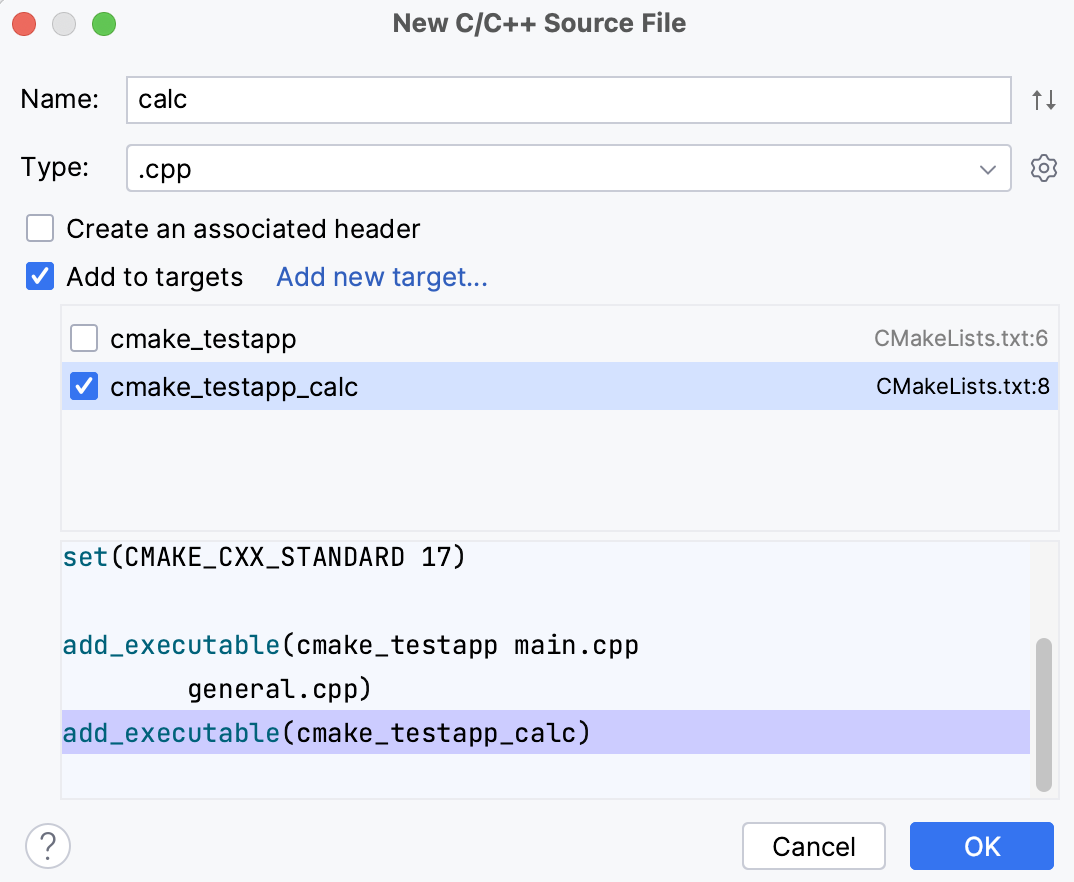Uncheck the Add to targets checkbox

click(40, 277)
